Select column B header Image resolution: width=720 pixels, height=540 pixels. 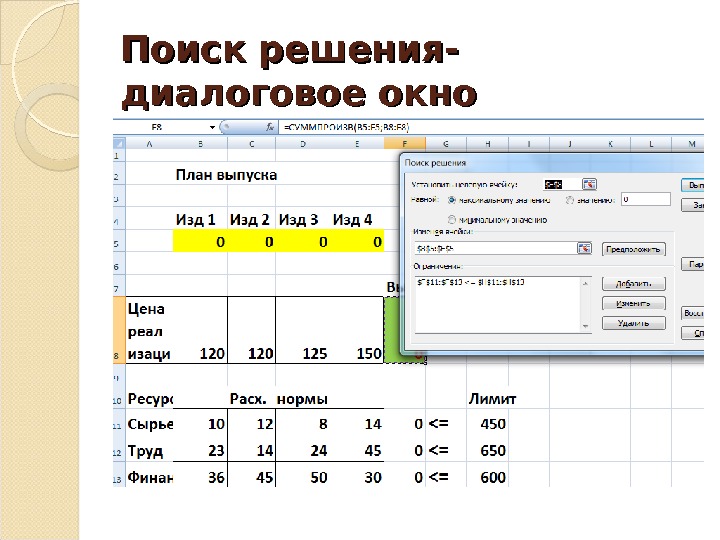pos(200,144)
